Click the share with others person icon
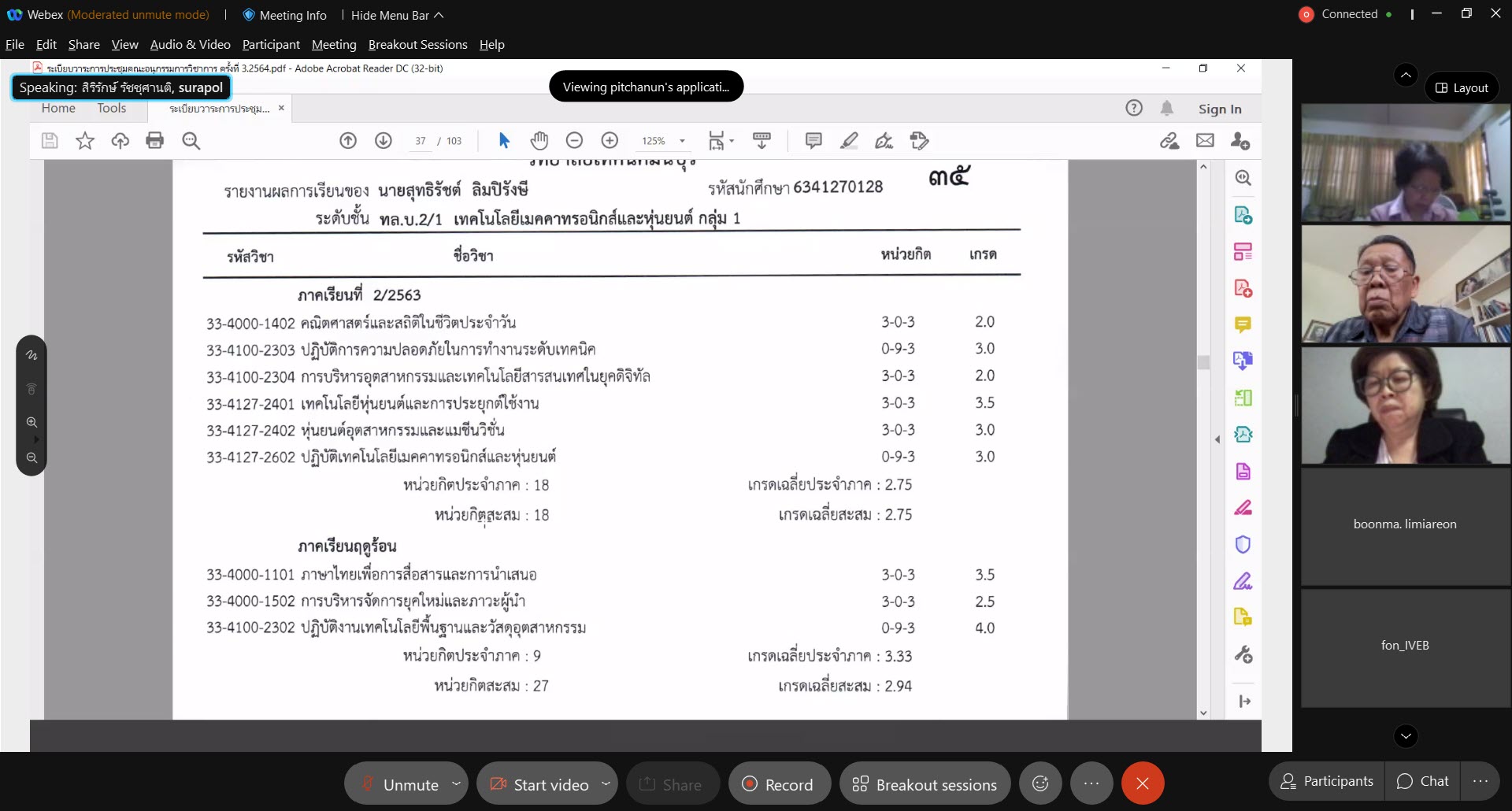Image resolution: width=1512 pixels, height=811 pixels. 1240,141
